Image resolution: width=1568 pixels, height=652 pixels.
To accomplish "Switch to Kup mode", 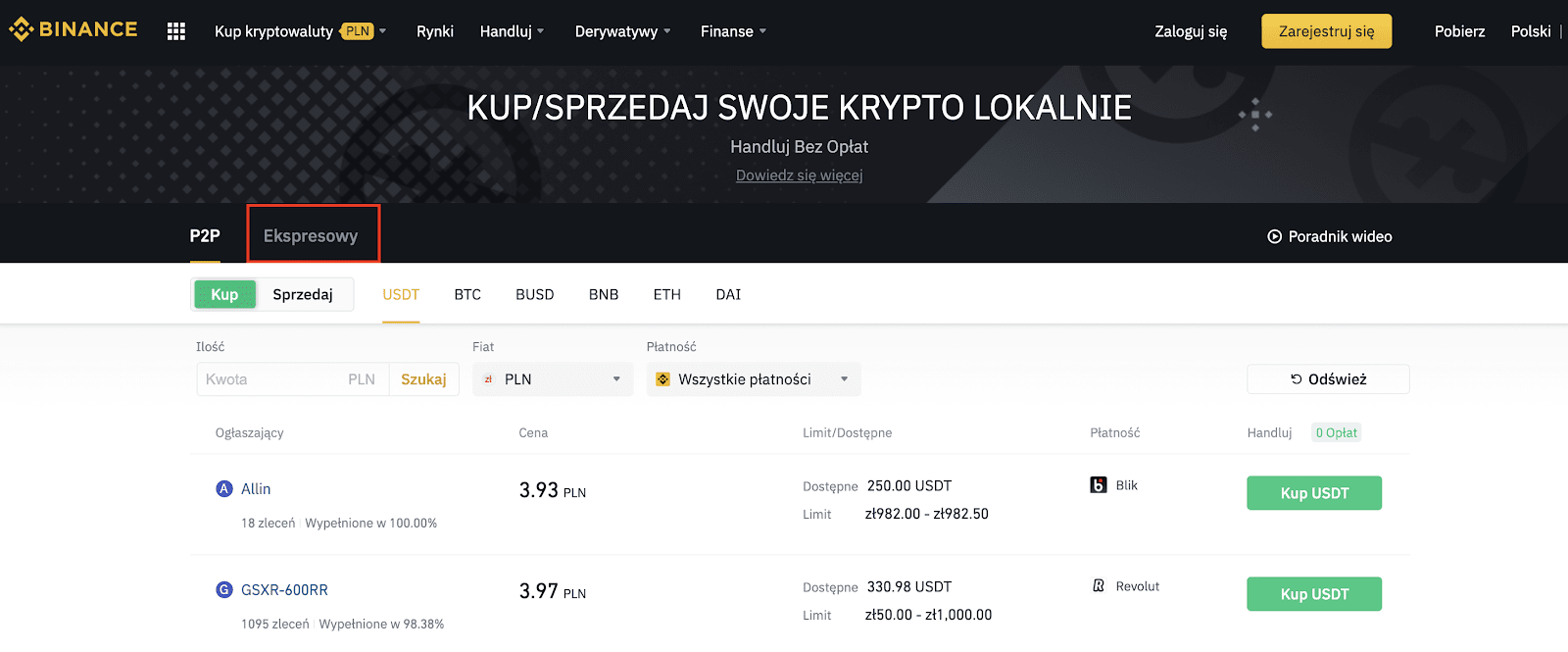I will pyautogui.click(x=224, y=294).
